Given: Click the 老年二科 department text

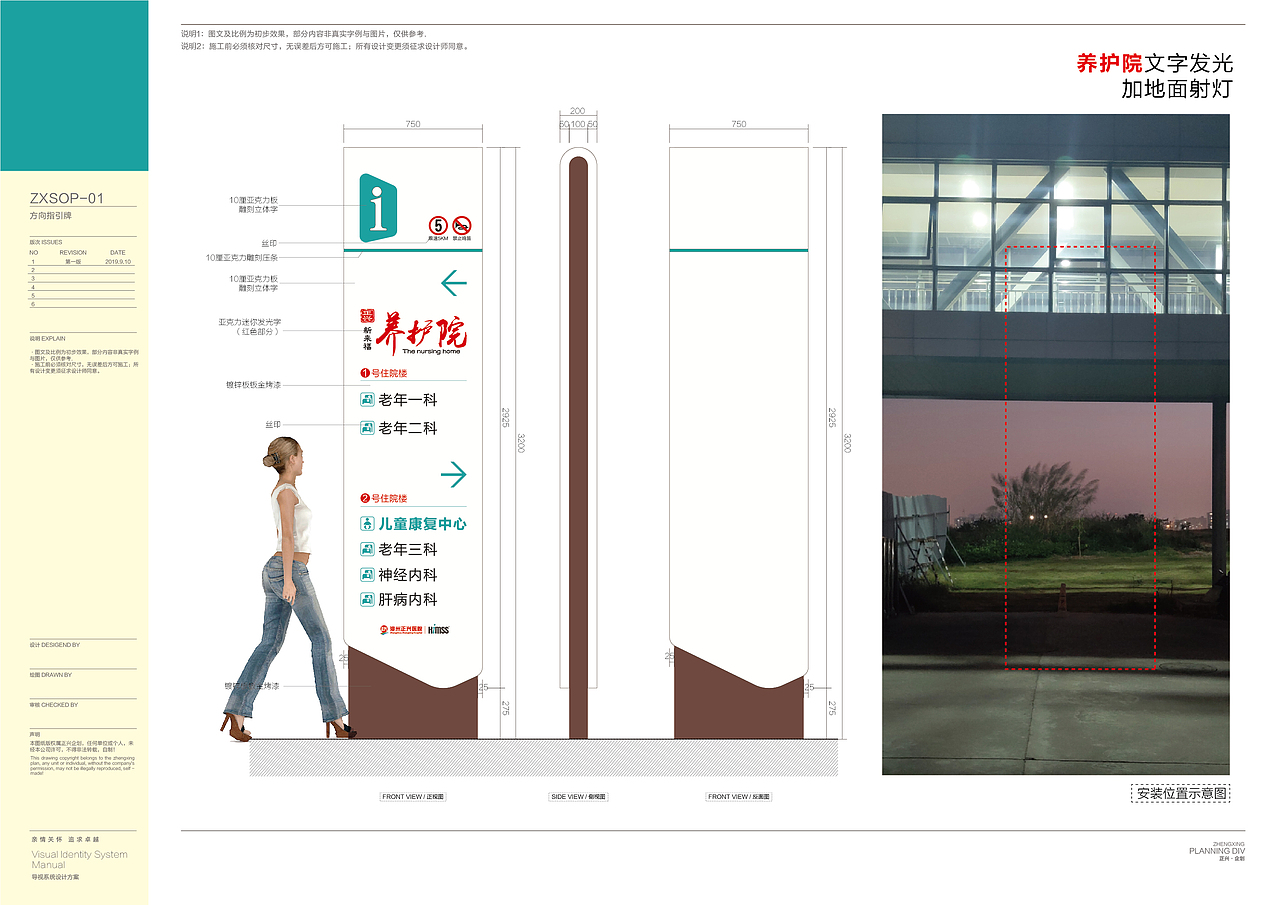Looking at the screenshot, I should [x=408, y=428].
